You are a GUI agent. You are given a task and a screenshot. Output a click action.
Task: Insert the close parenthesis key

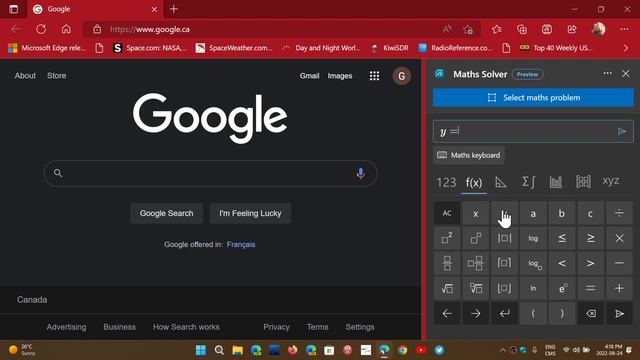coord(562,313)
